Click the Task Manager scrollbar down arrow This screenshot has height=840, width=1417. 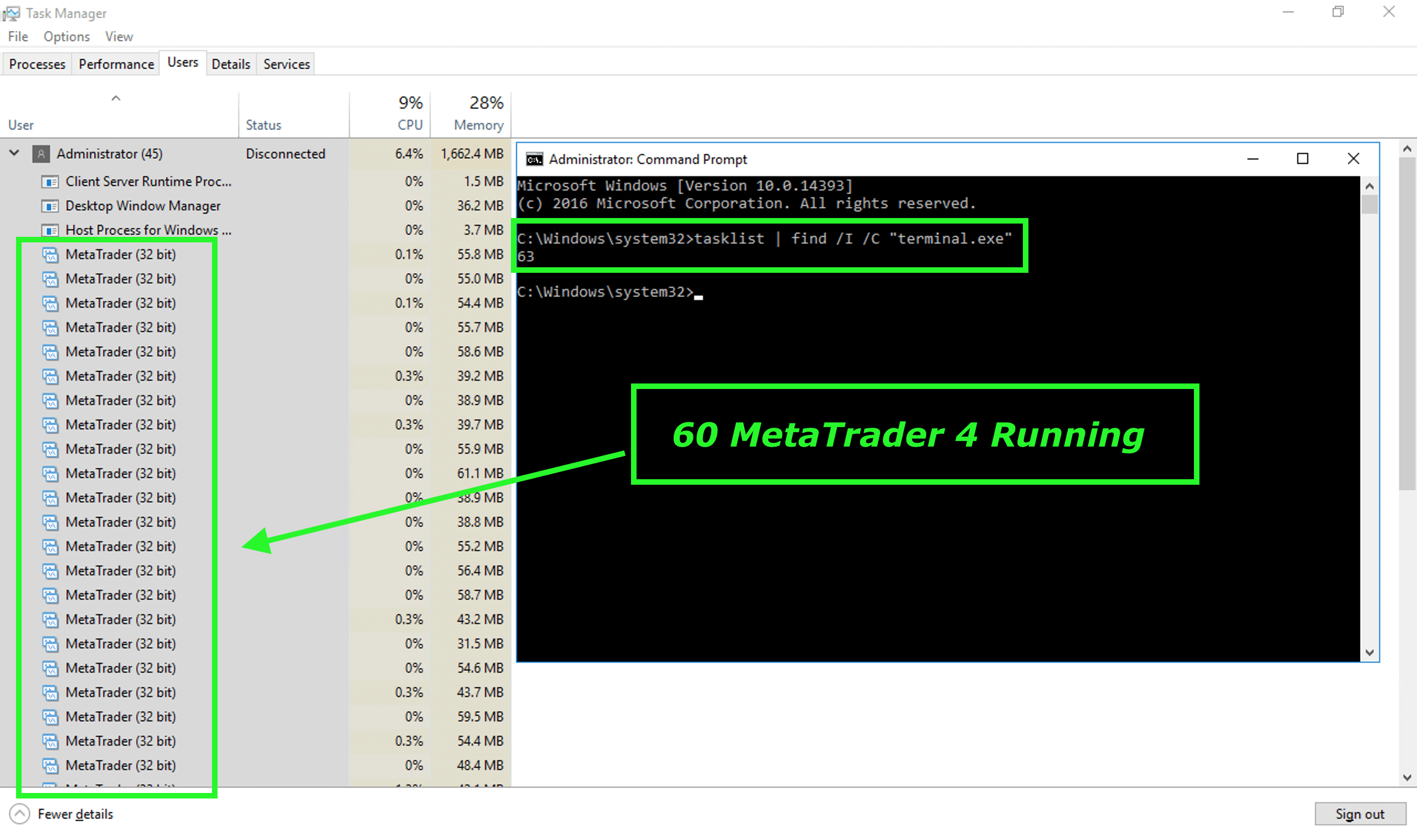1408,777
